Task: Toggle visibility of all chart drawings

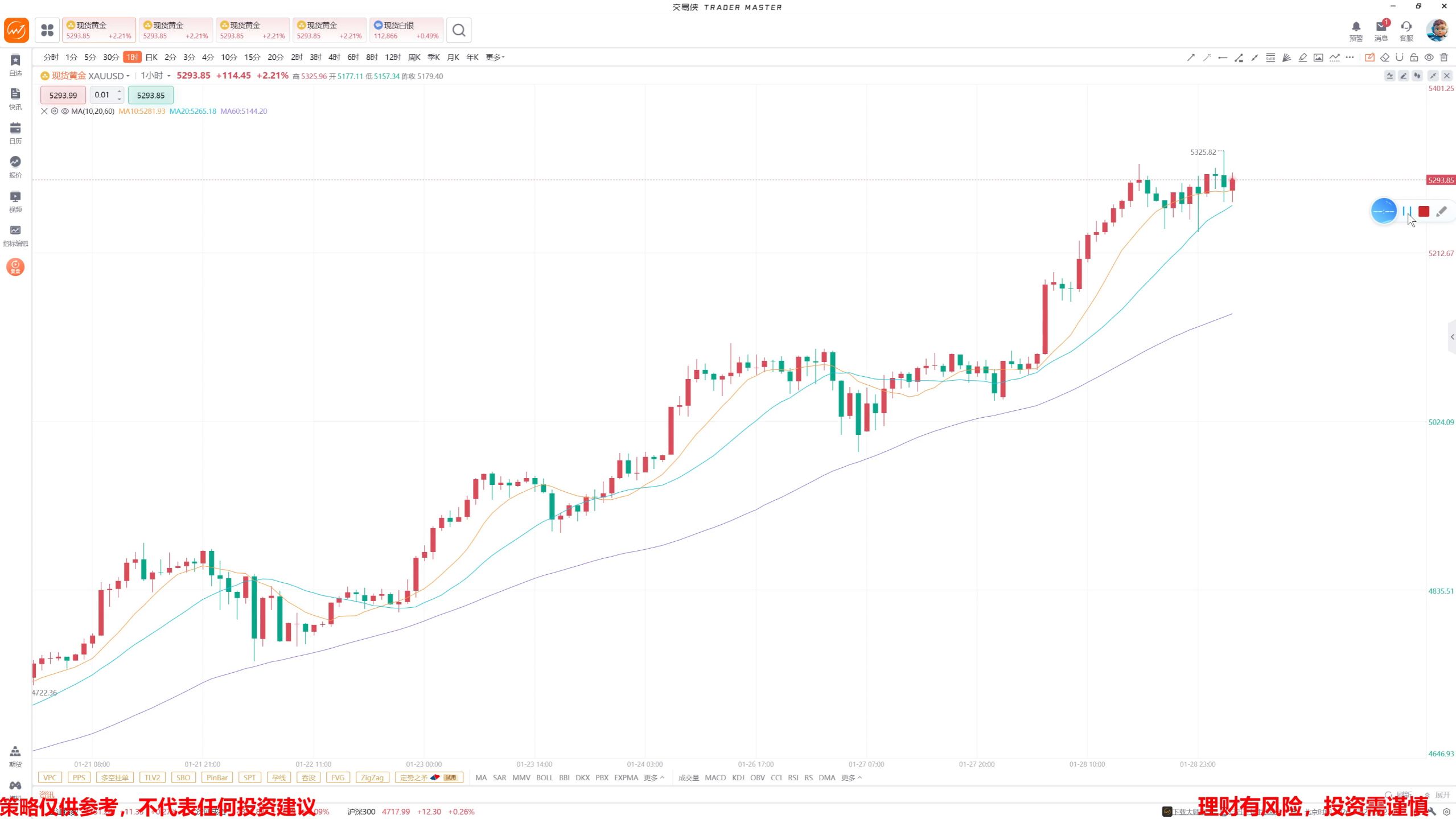Action: (x=1428, y=57)
